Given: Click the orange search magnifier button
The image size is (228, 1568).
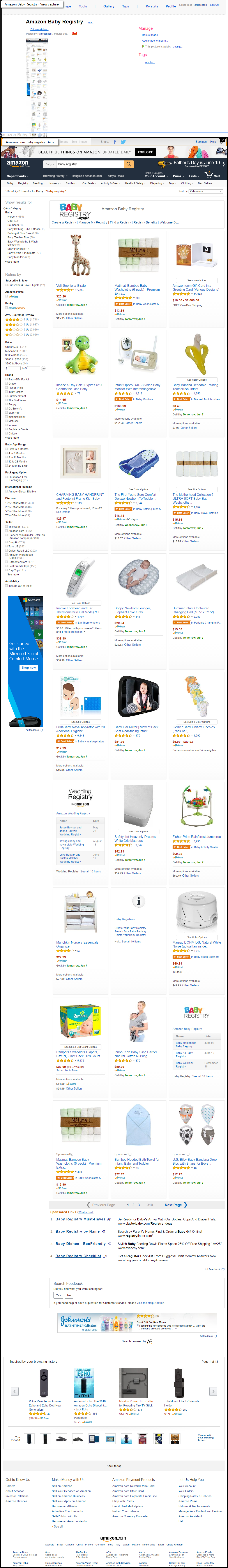Looking at the screenshot, I should (x=129, y=164).
